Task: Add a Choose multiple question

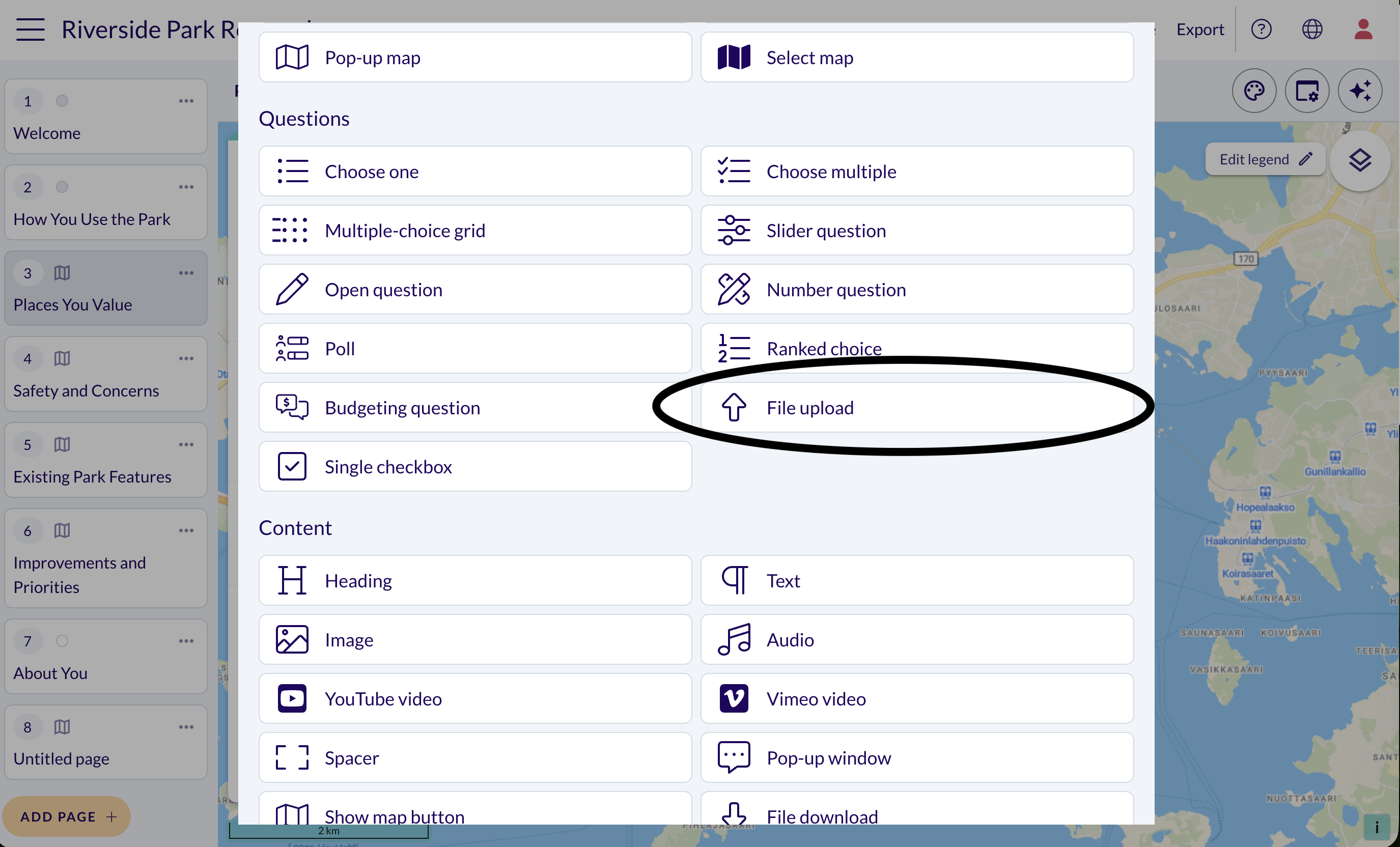Action: (916, 172)
